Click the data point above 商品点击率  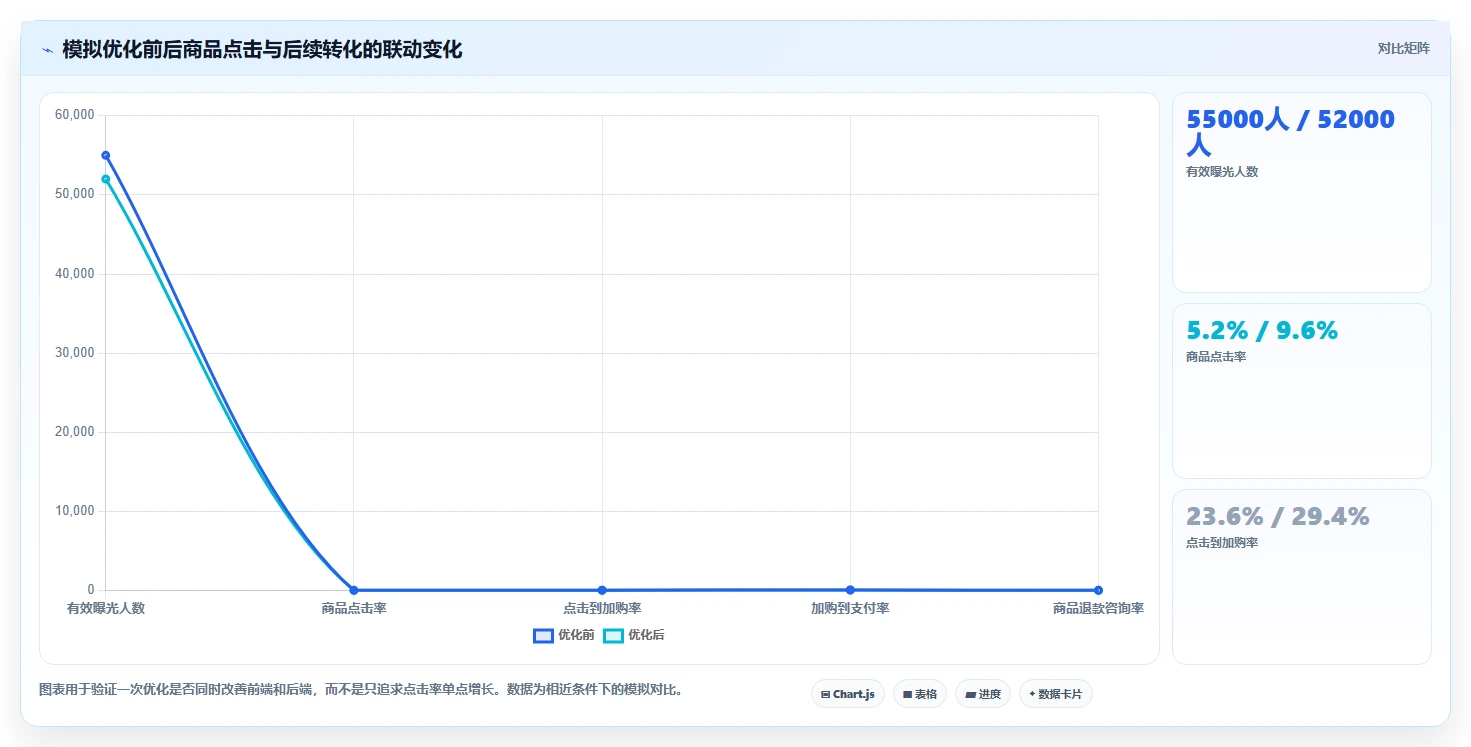(x=353, y=590)
